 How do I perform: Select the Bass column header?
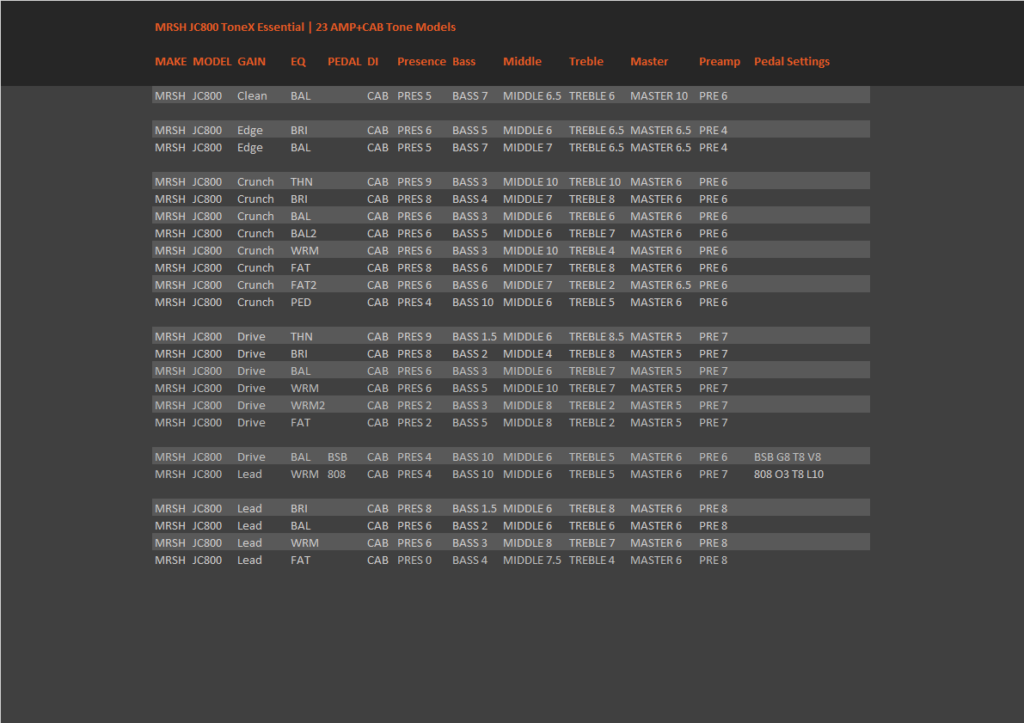click(x=464, y=61)
